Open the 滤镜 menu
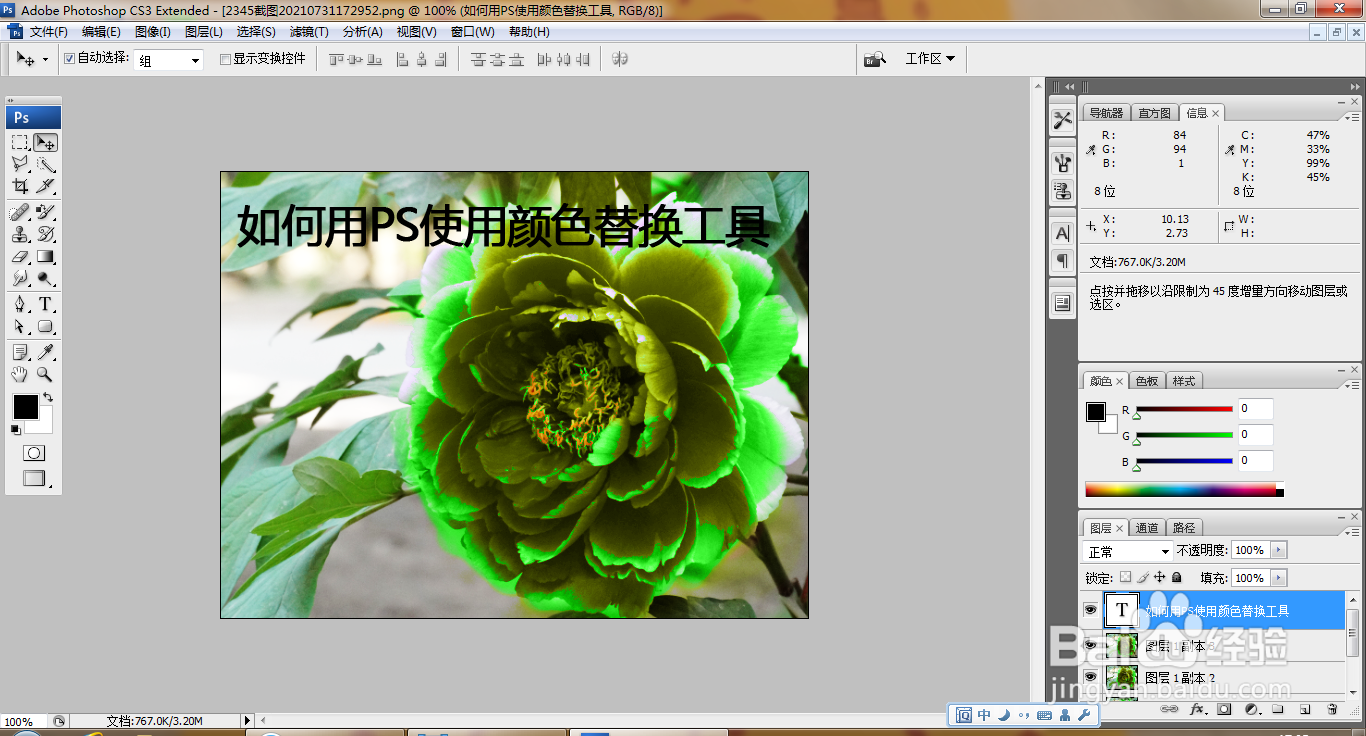This screenshot has height=736, width=1366. (x=308, y=31)
